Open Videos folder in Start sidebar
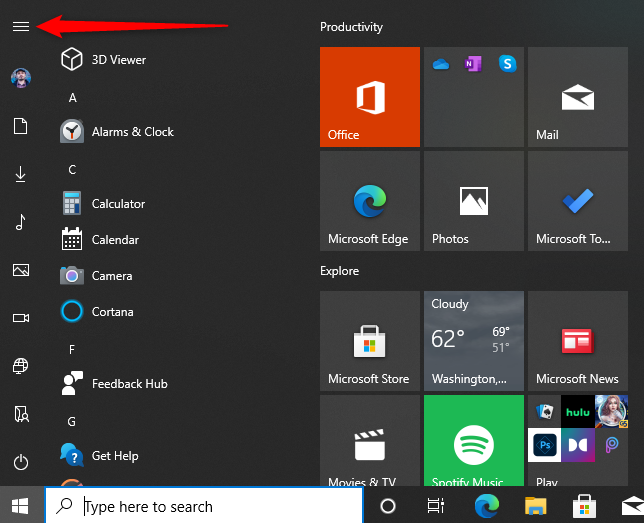644x523 pixels. pyautogui.click(x=21, y=318)
